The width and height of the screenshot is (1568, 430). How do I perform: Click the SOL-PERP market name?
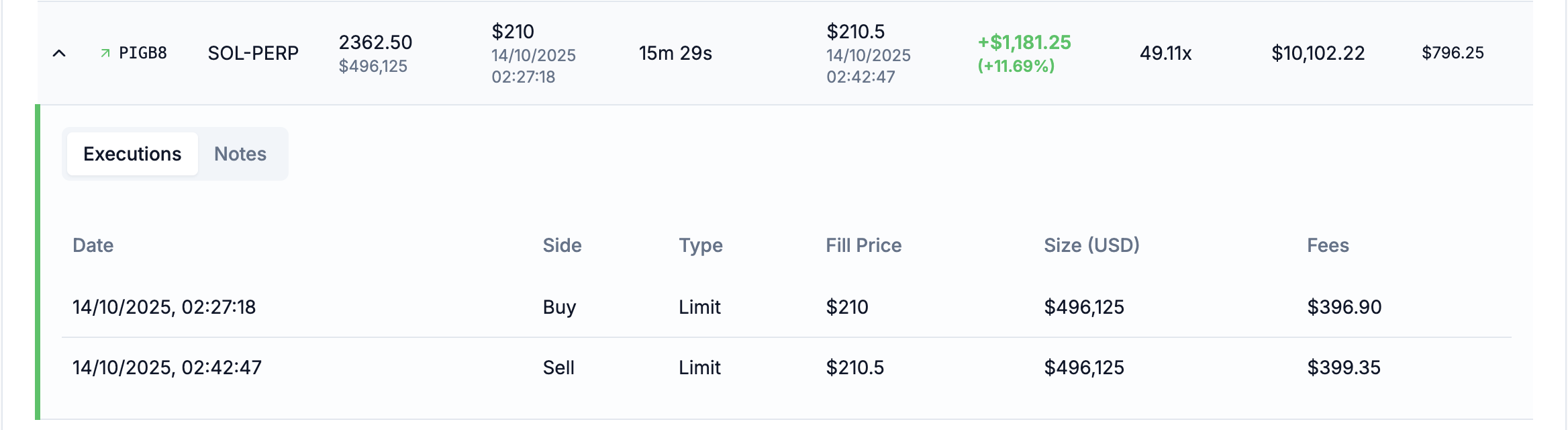point(253,53)
